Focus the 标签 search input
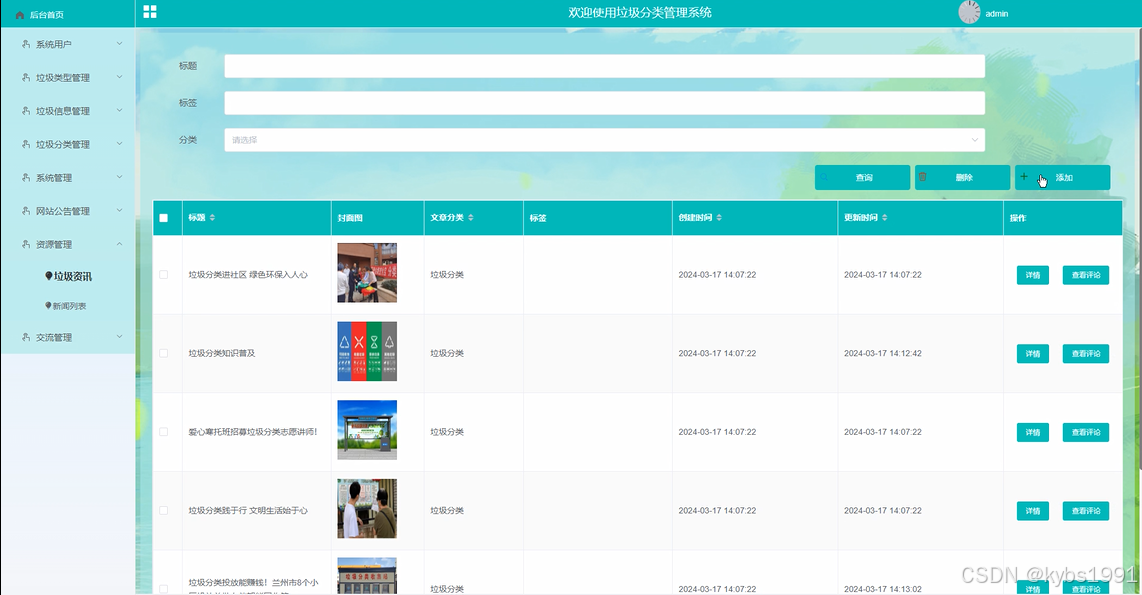This screenshot has height=595, width=1142. (x=605, y=103)
